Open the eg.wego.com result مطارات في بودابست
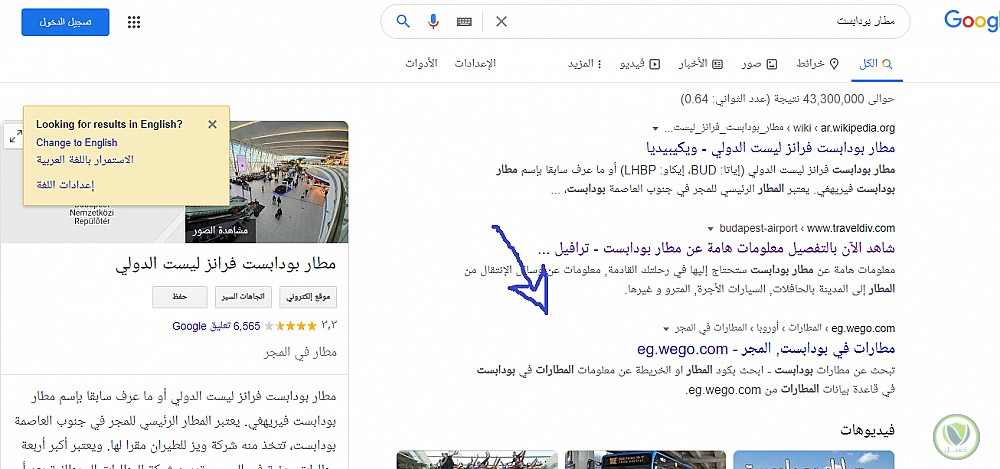 pos(767,348)
